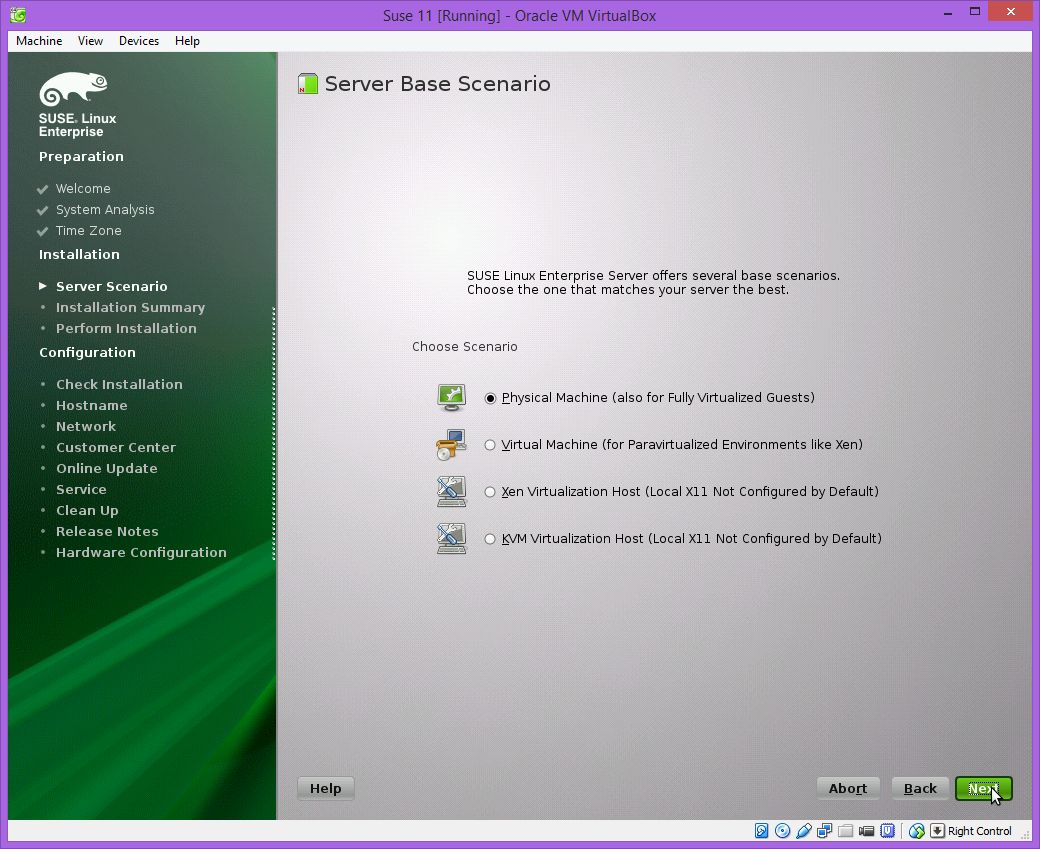Click the Physical Machine scenario icon
Viewport: 1040px width, 849px height.
(x=452, y=397)
